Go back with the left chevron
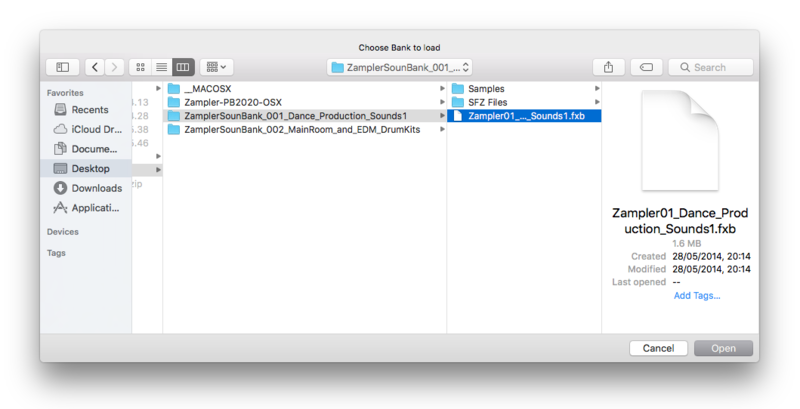Image resolution: width=800 pixels, height=409 pixels. pos(95,67)
